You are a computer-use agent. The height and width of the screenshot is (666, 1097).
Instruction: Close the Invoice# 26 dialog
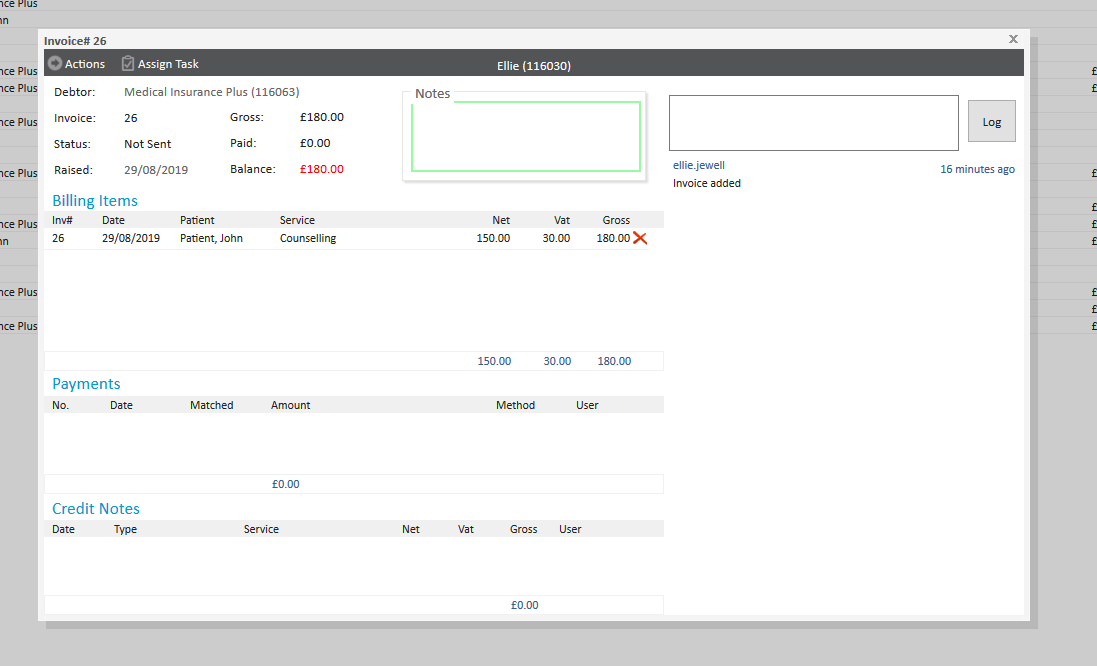1013,39
